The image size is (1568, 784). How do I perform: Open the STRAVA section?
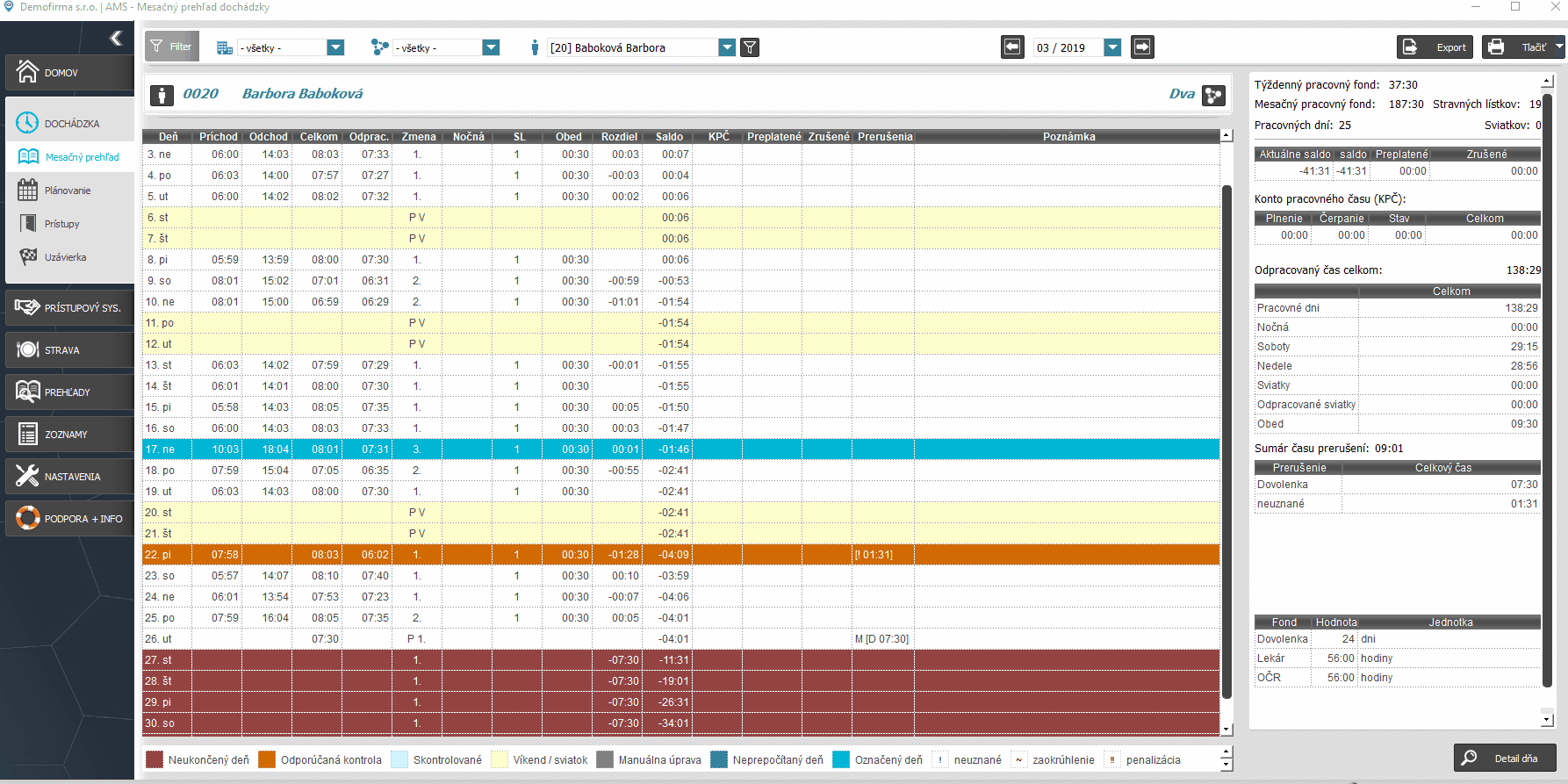tap(69, 350)
